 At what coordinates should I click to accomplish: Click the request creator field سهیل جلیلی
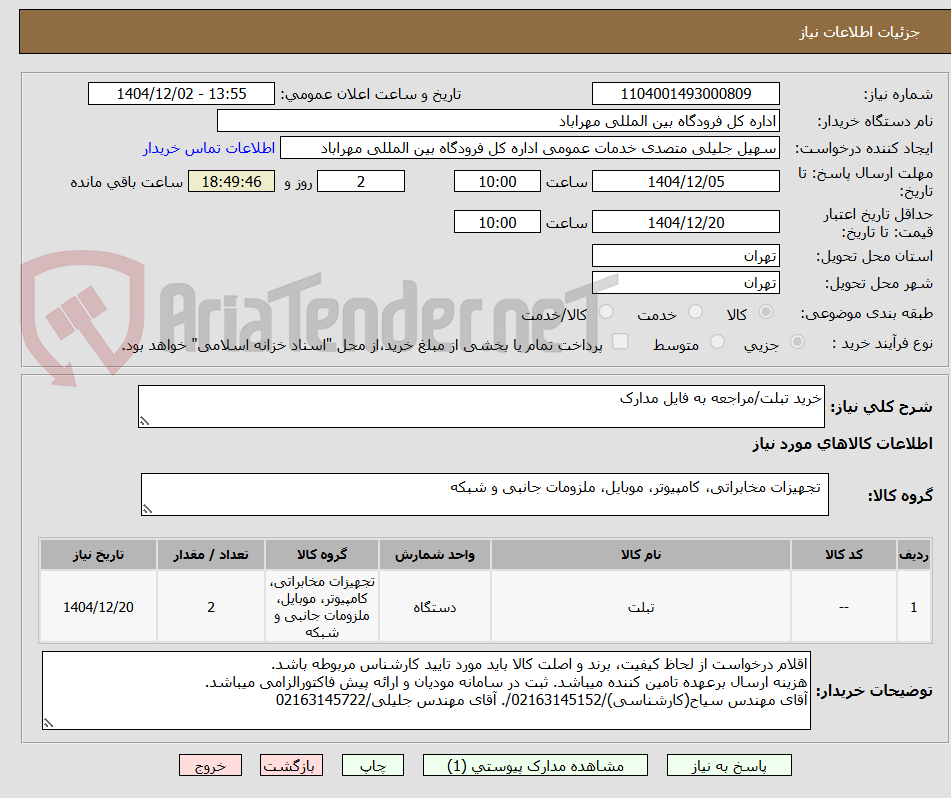[x=529, y=148]
